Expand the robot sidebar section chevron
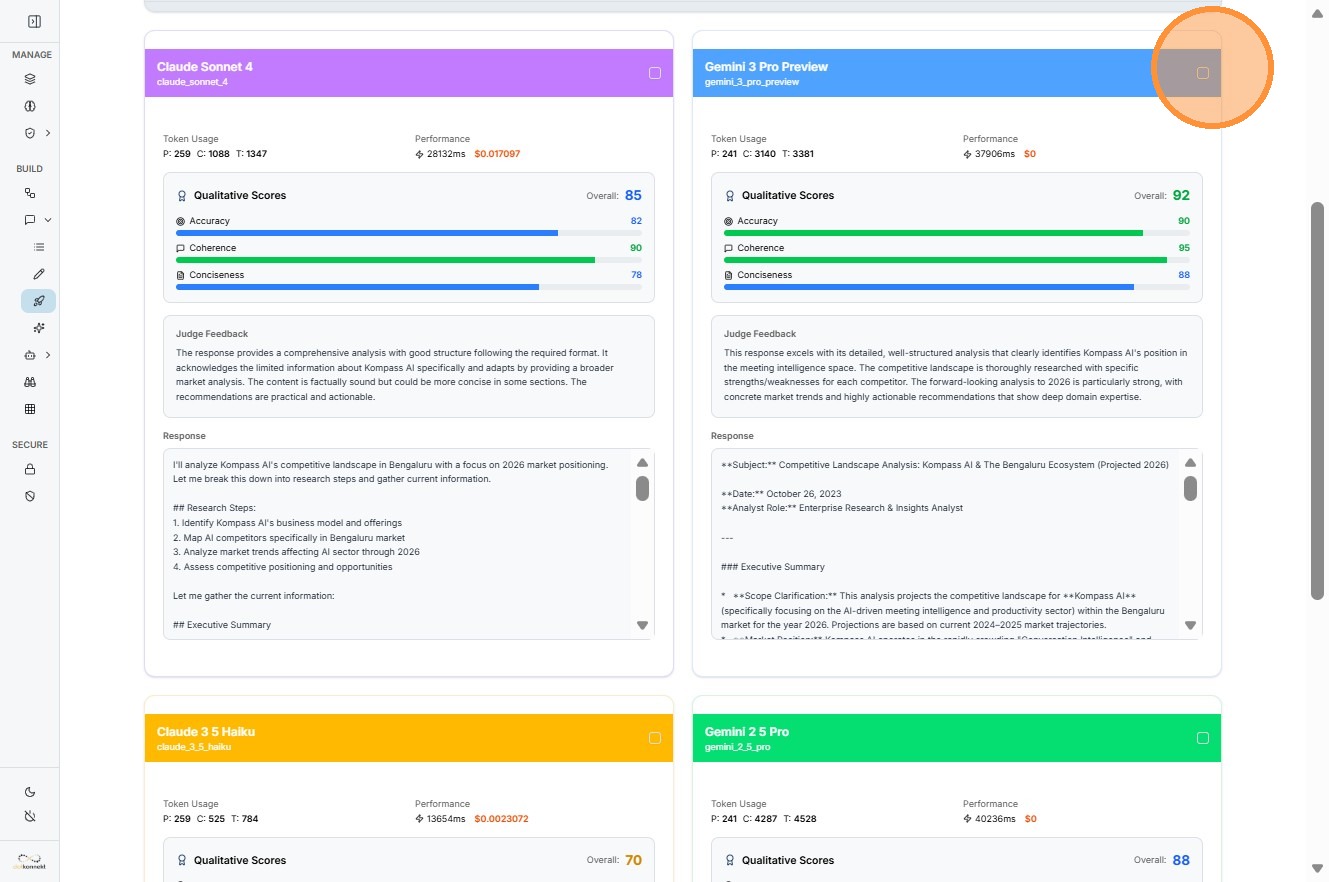This screenshot has width=1329, height=882. tap(48, 355)
